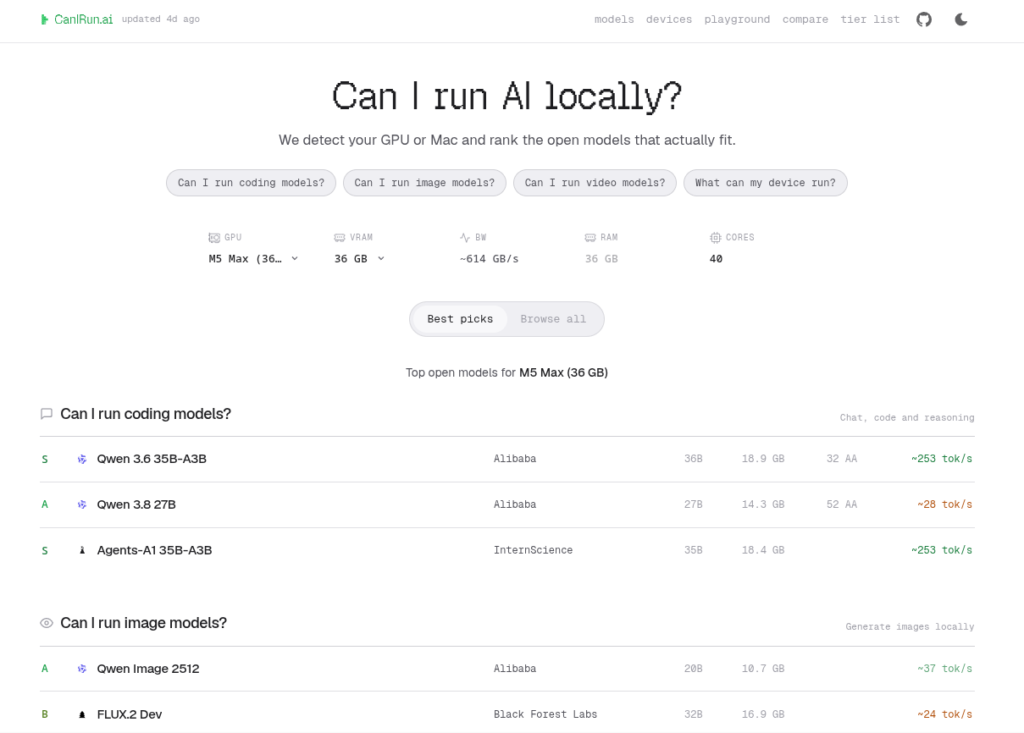
Task: Click the chat bubble icon beside coding models
Action: click(46, 414)
